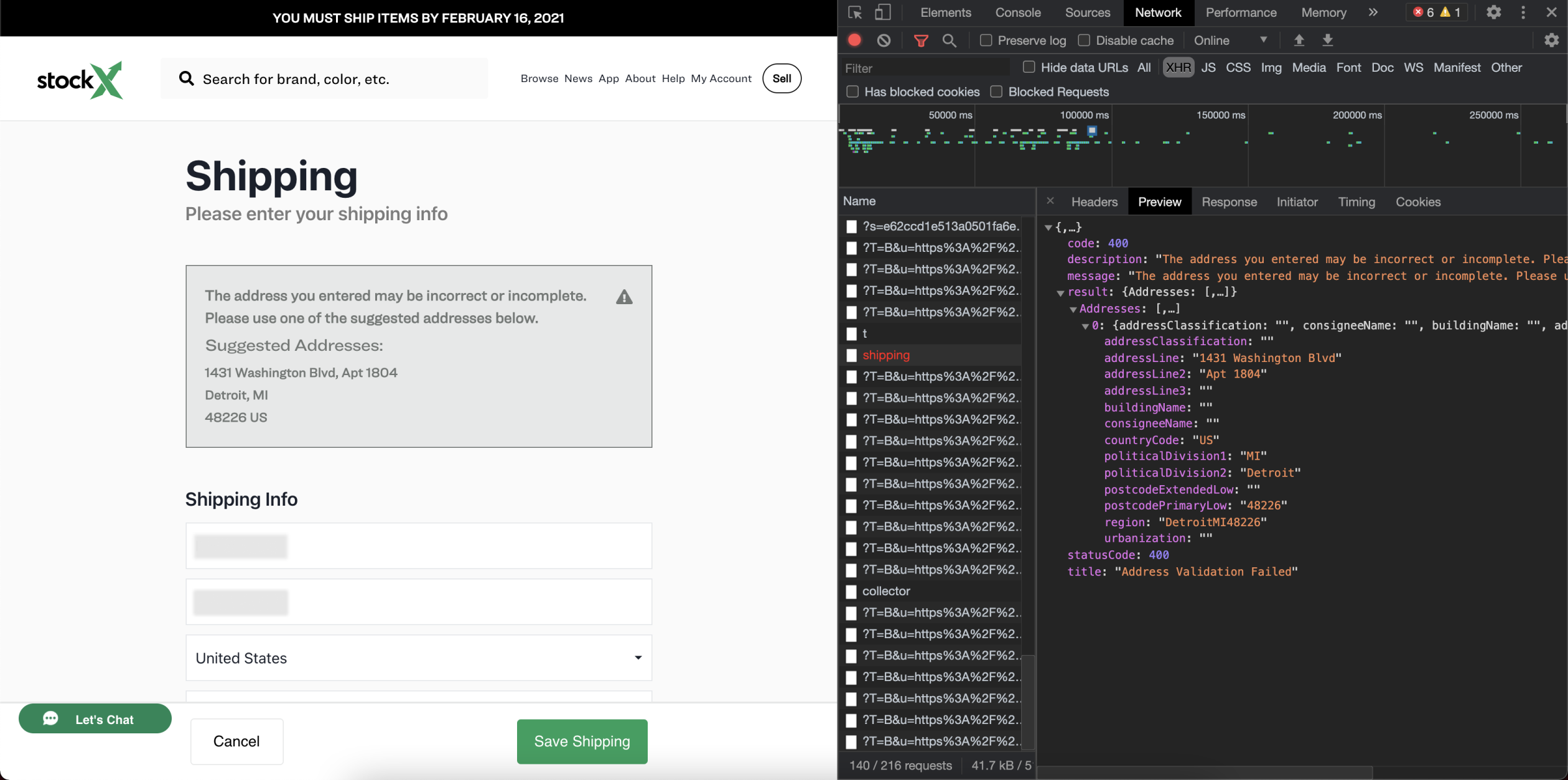The image size is (1568, 780).
Task: Open Let's Chat button
Action: tap(95, 719)
